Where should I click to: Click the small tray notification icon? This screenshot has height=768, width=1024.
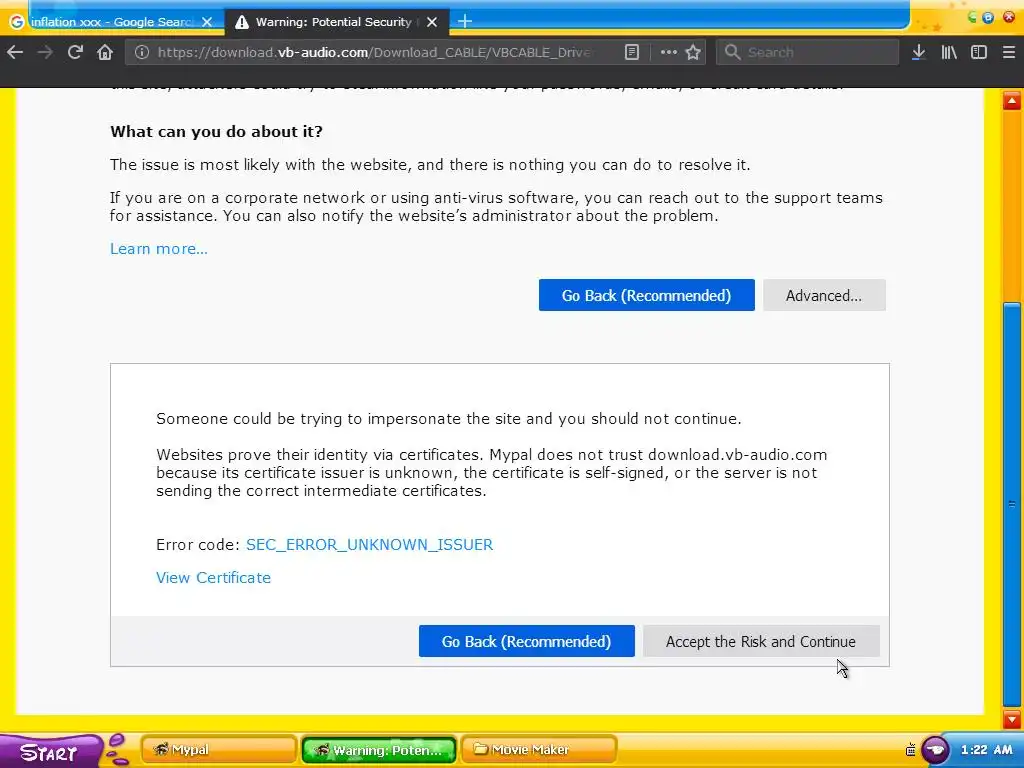point(910,750)
